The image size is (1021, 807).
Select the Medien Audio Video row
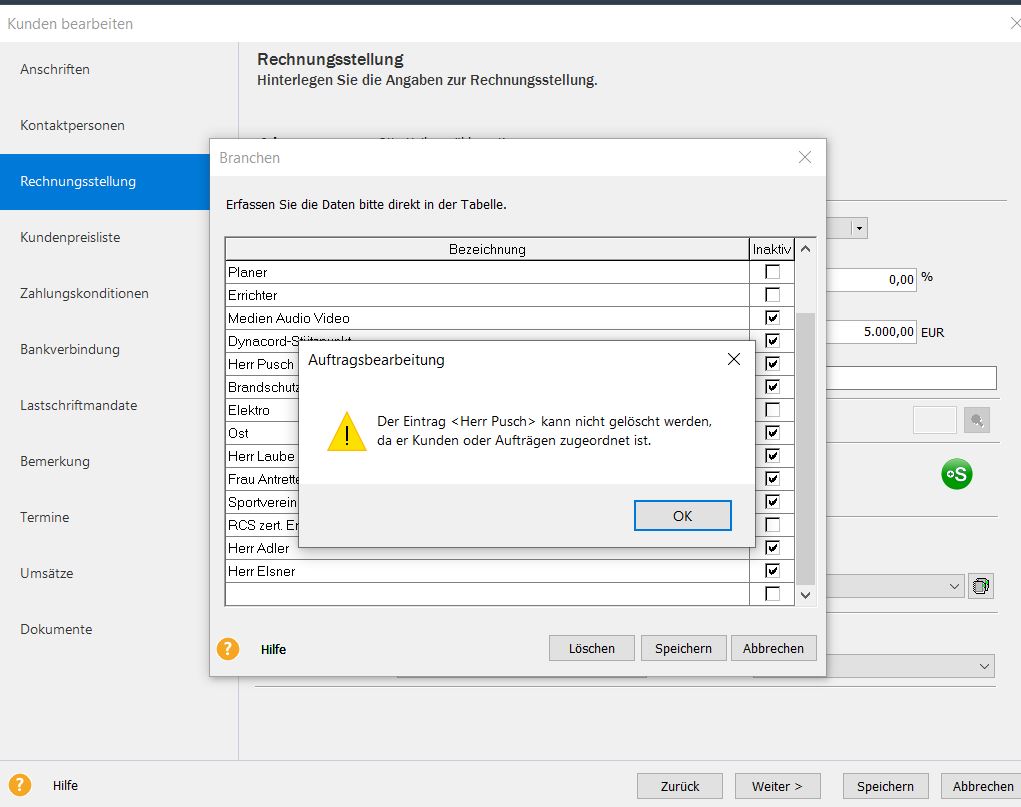click(487, 318)
